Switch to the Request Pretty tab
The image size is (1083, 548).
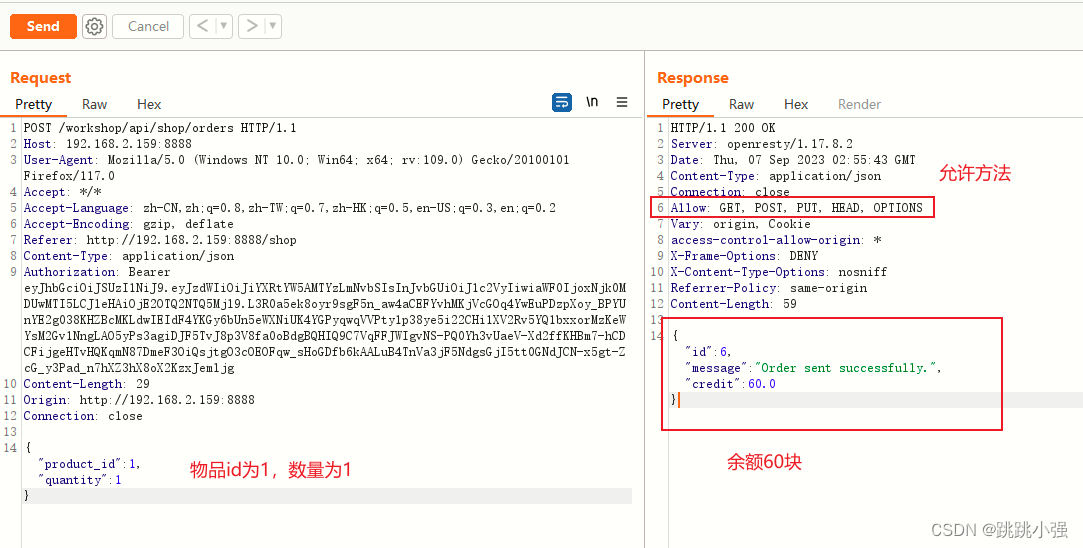pyautogui.click(x=33, y=104)
